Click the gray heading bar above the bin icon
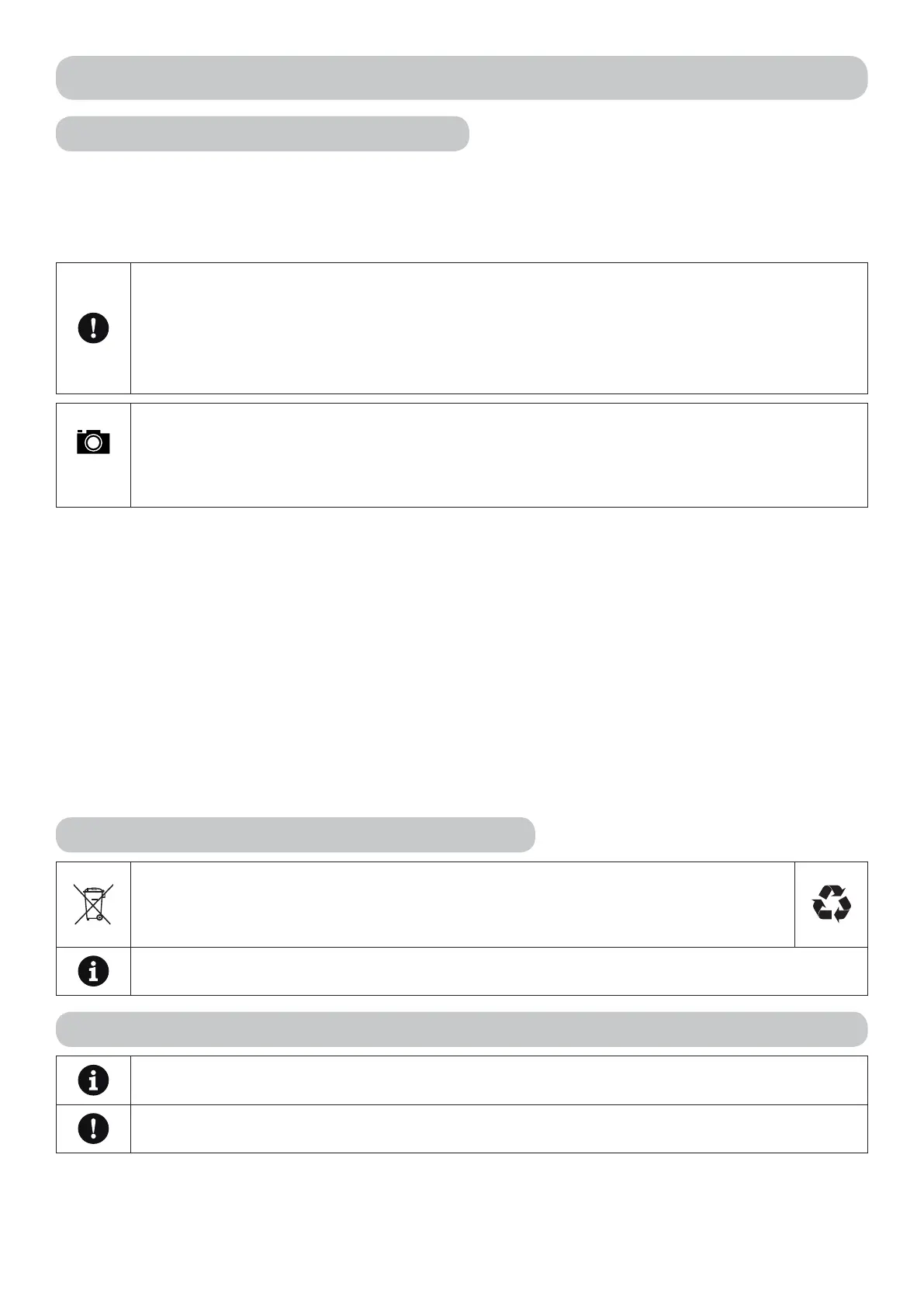Viewport: 924px width, 1307px height. coord(295,834)
